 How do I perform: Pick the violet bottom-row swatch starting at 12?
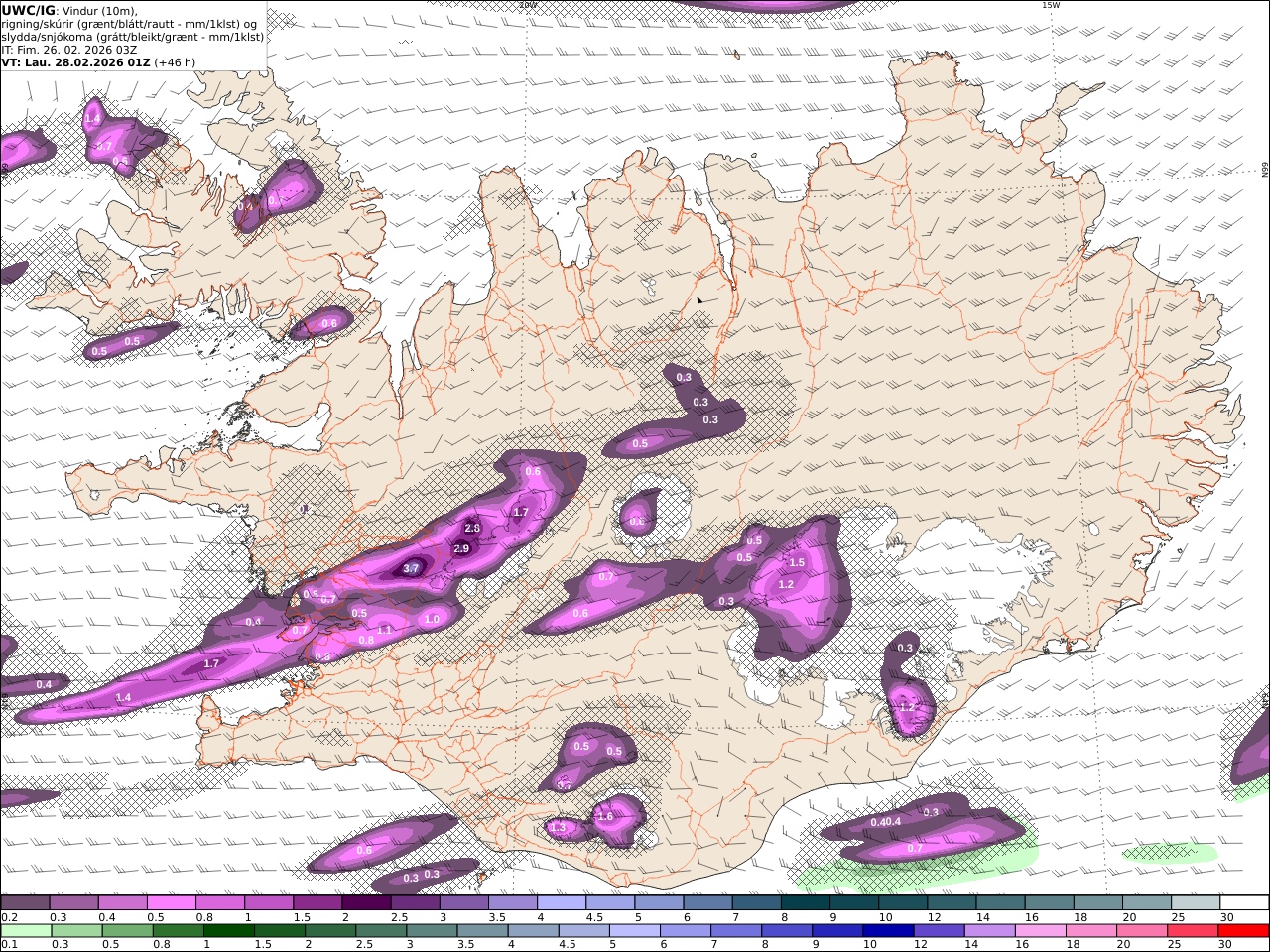coord(940,930)
